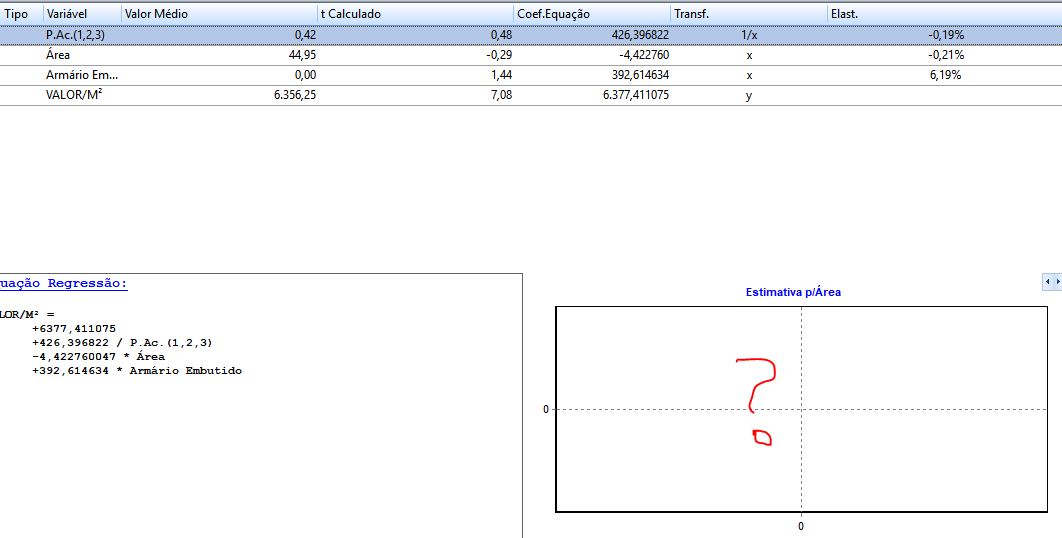Click the Variável column header
Image resolution: width=1062 pixels, height=538 pixels.
tap(82, 14)
